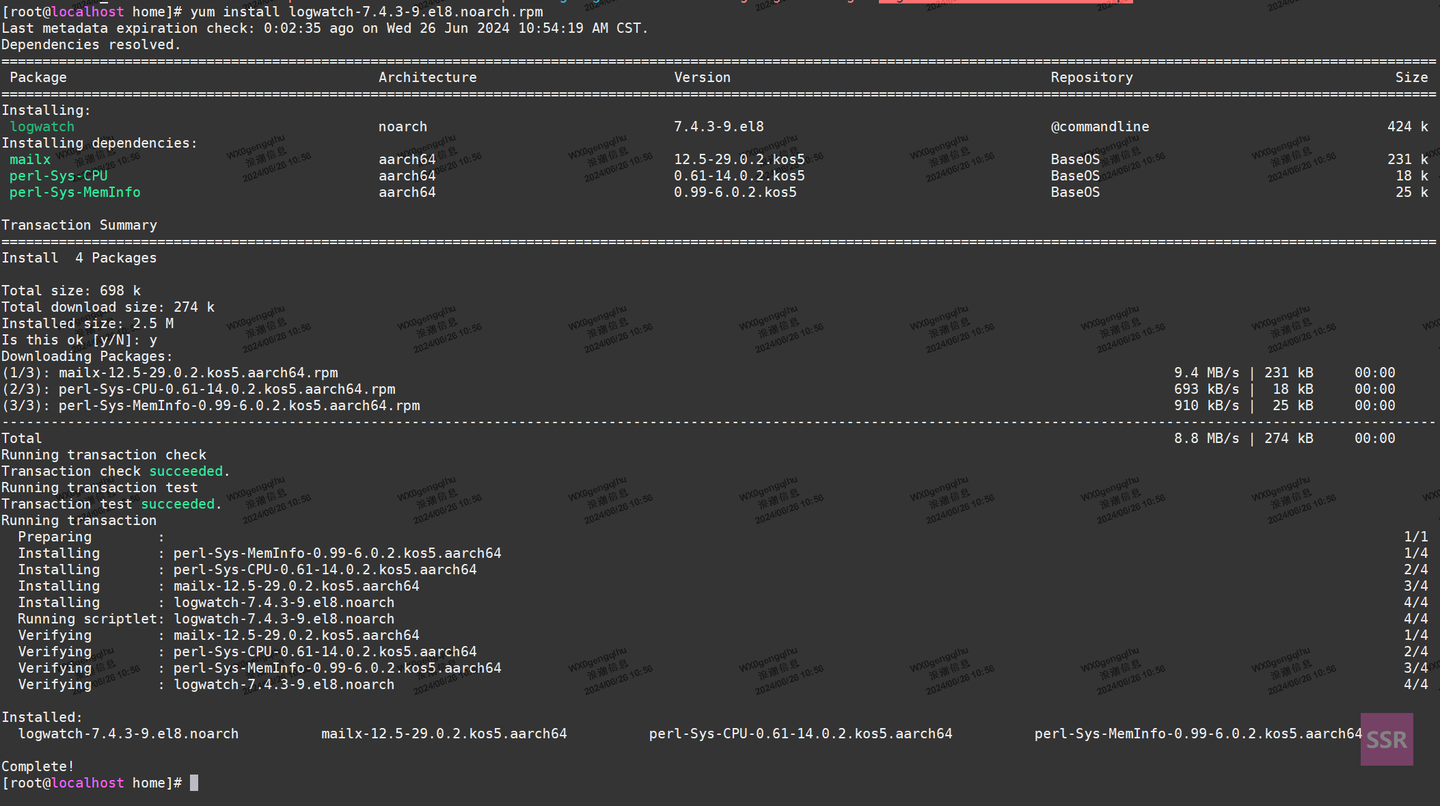Select the 'Last metadata expiration check' line
Image resolution: width=1440 pixels, height=806 pixels.
[325, 28]
